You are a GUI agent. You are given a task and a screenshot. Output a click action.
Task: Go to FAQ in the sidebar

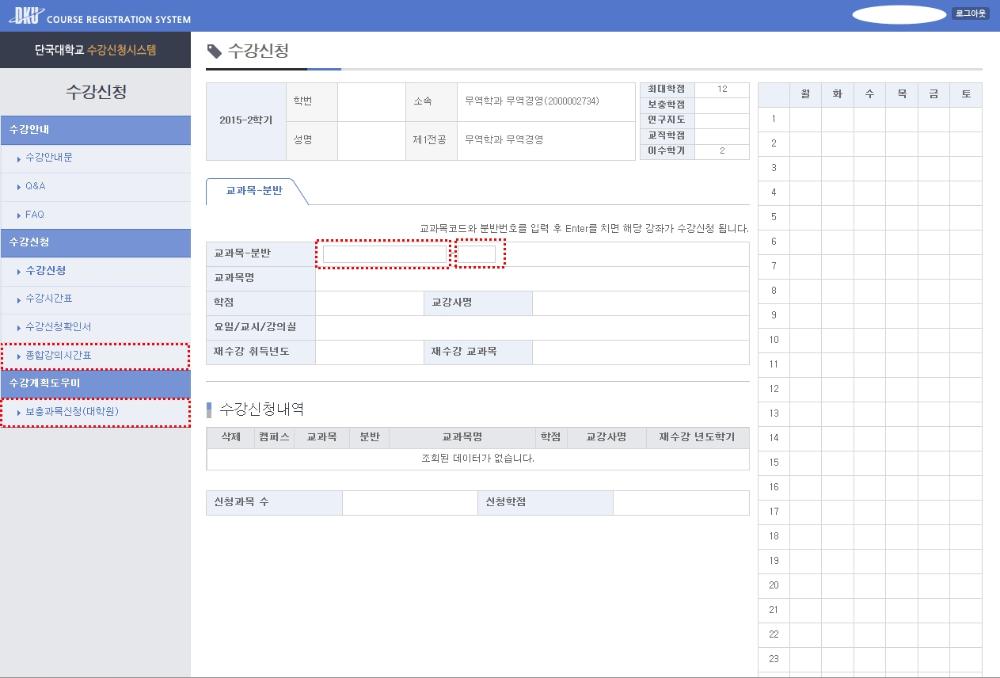point(34,214)
